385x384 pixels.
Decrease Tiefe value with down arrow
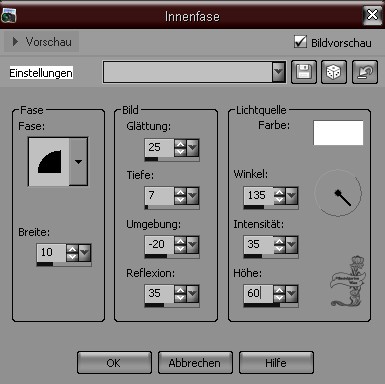(180, 200)
